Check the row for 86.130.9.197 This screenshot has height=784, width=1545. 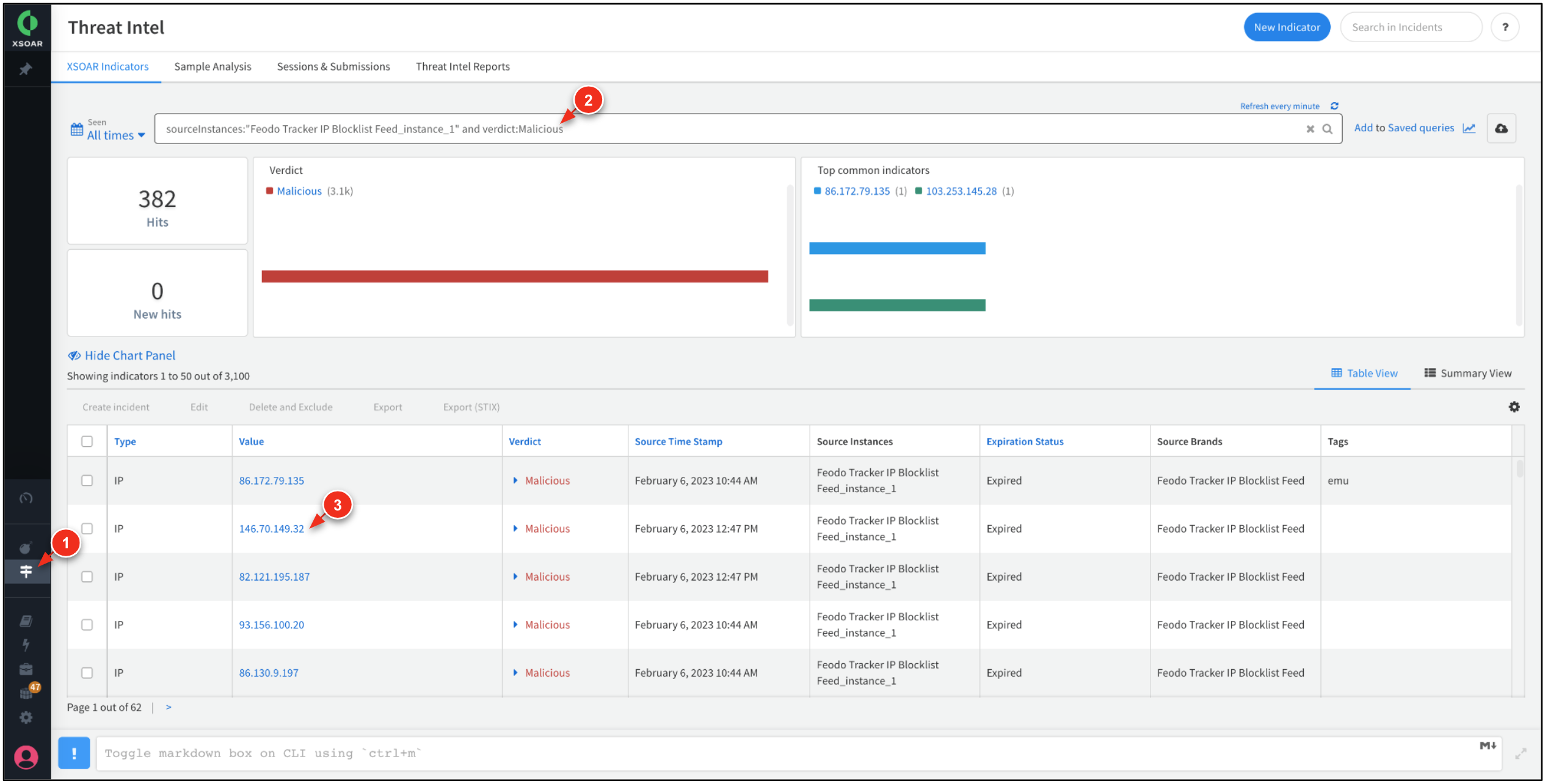click(x=87, y=673)
